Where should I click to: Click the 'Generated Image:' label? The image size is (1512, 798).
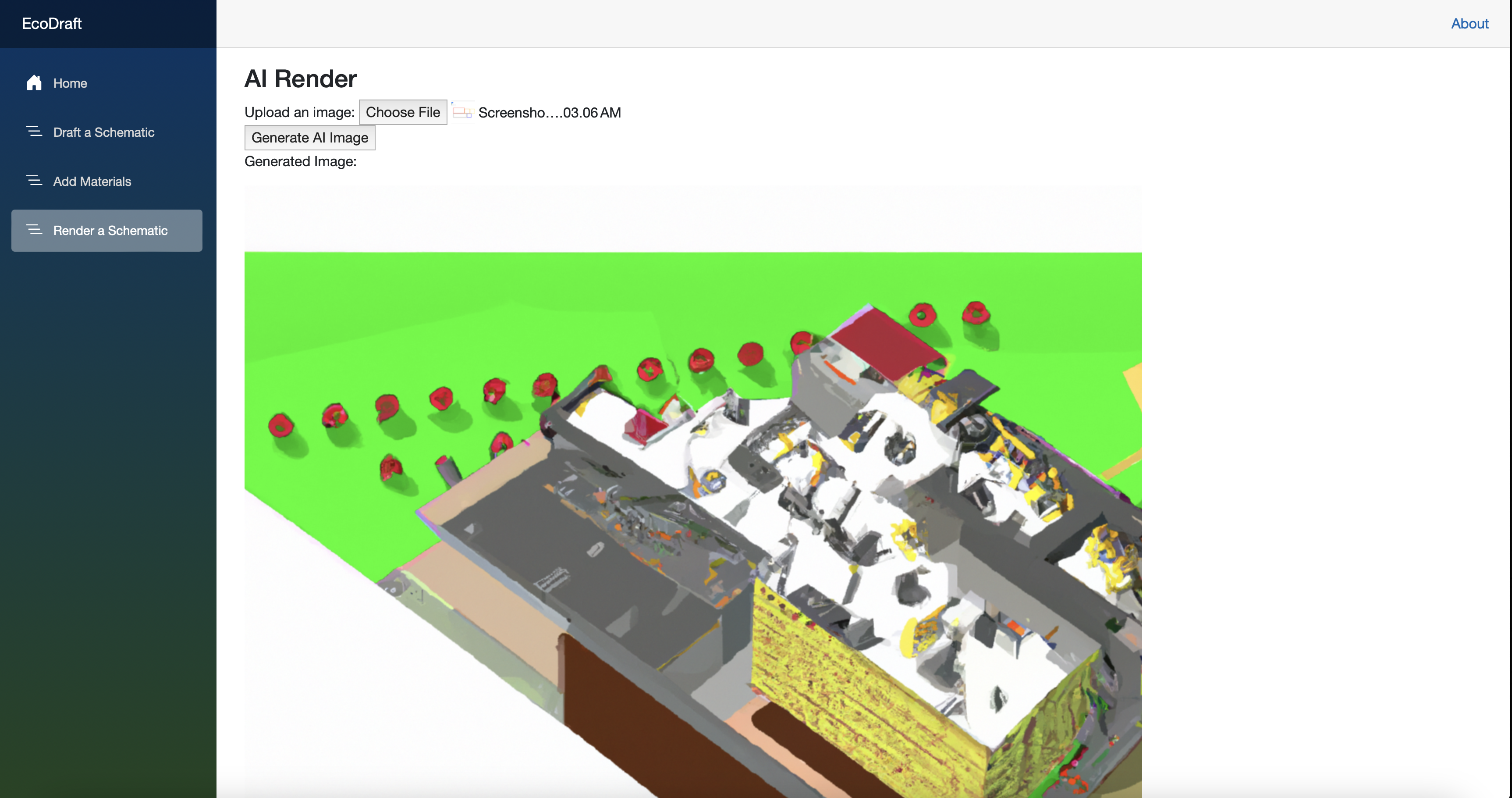pyautogui.click(x=300, y=161)
